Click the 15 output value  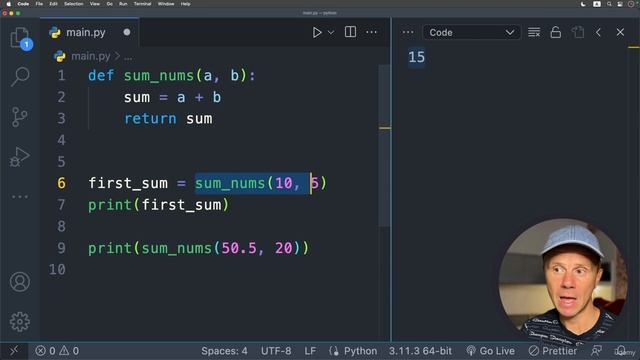point(416,57)
